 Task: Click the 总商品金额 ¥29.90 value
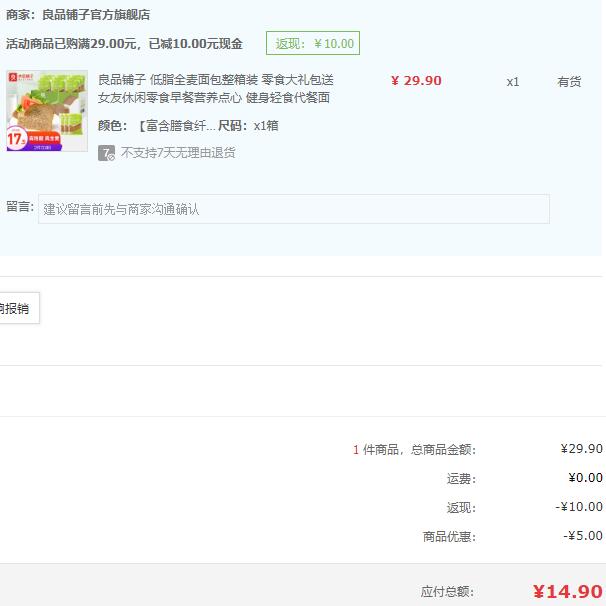coord(581,449)
